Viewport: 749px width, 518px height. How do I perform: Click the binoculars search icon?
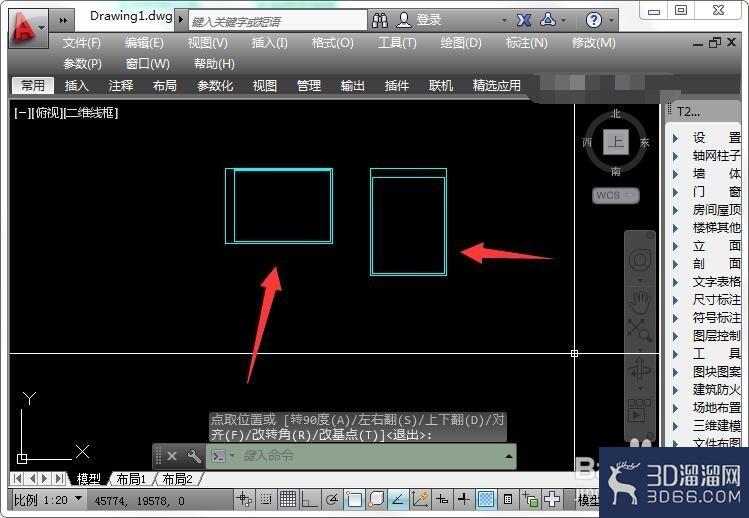pyautogui.click(x=380, y=20)
